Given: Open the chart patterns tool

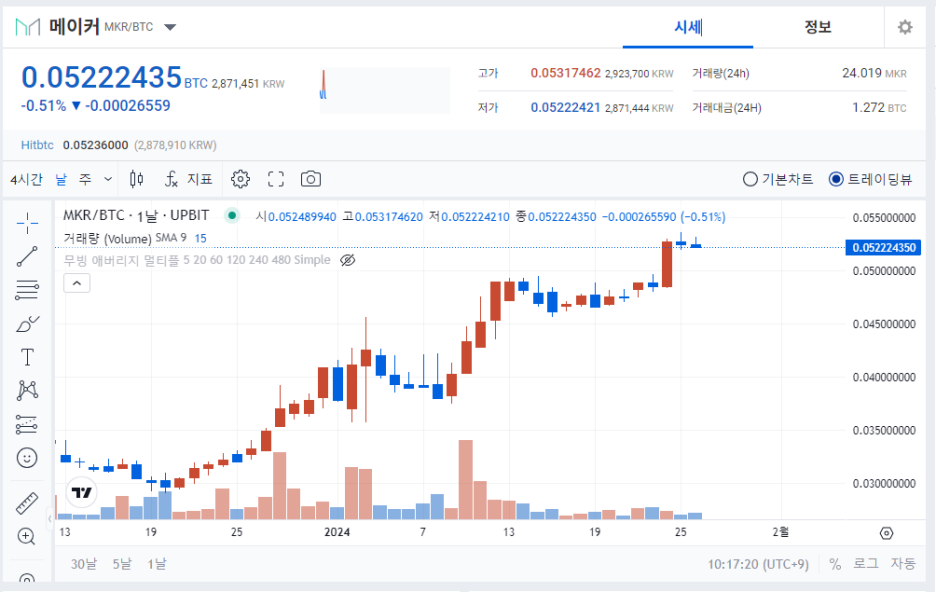Looking at the screenshot, I should 27,390.
